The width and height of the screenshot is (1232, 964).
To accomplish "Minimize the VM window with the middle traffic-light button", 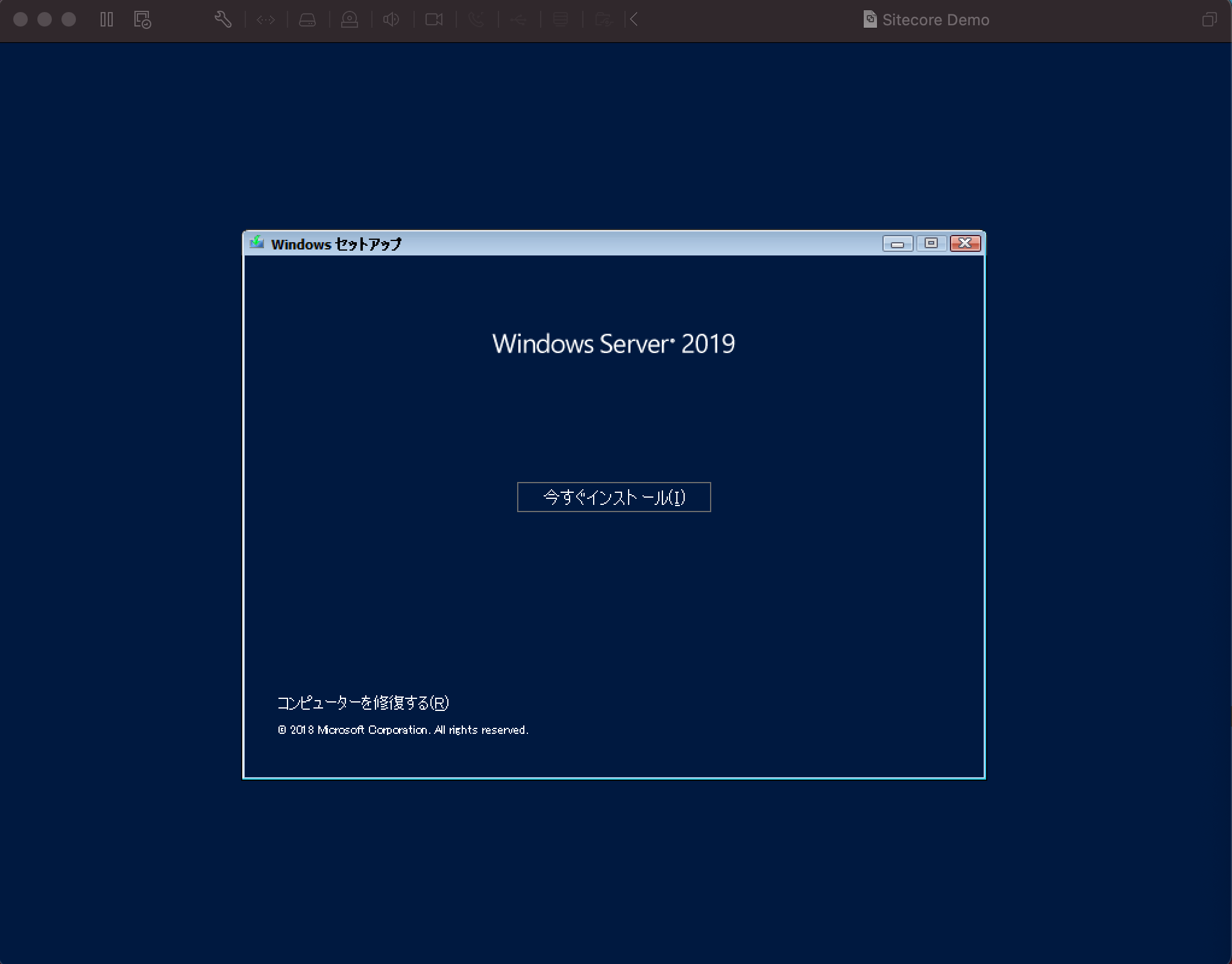I will pos(45,19).
